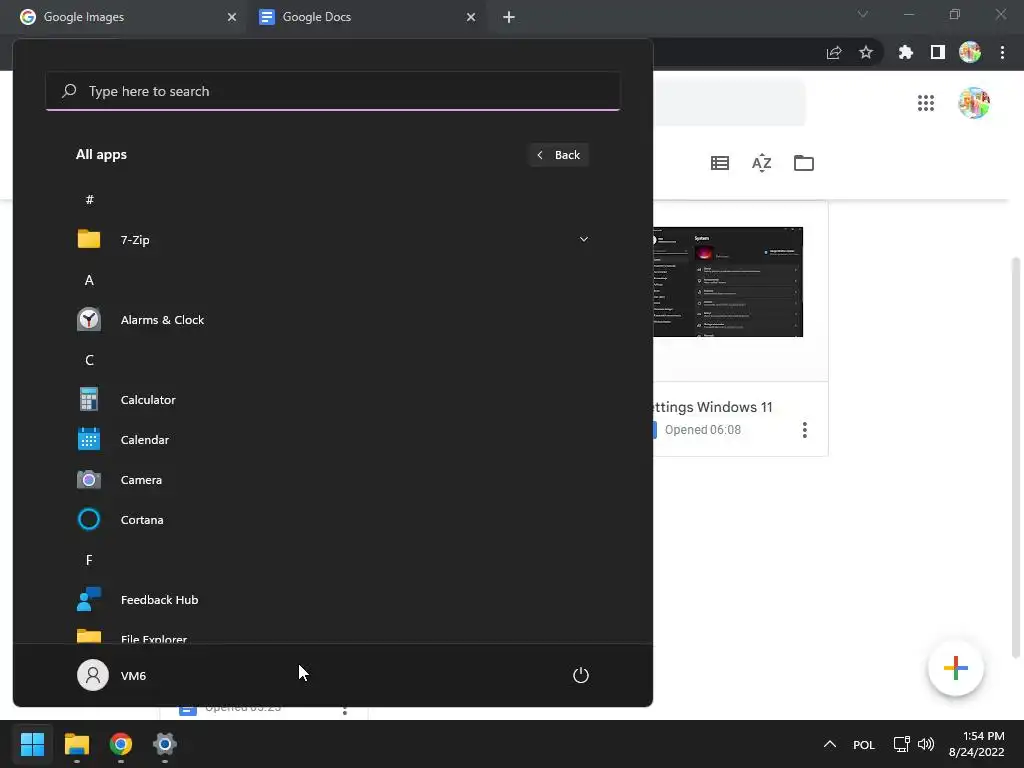The height and width of the screenshot is (768, 1024).
Task: Open network and volume quick settings
Action: coord(914,744)
